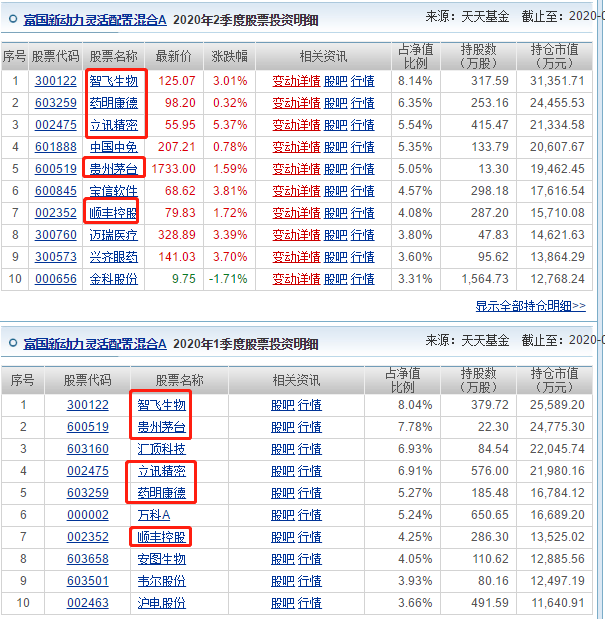Open 行情 link for row 300760
Image resolution: width=605 pixels, height=619 pixels.
[362, 235]
